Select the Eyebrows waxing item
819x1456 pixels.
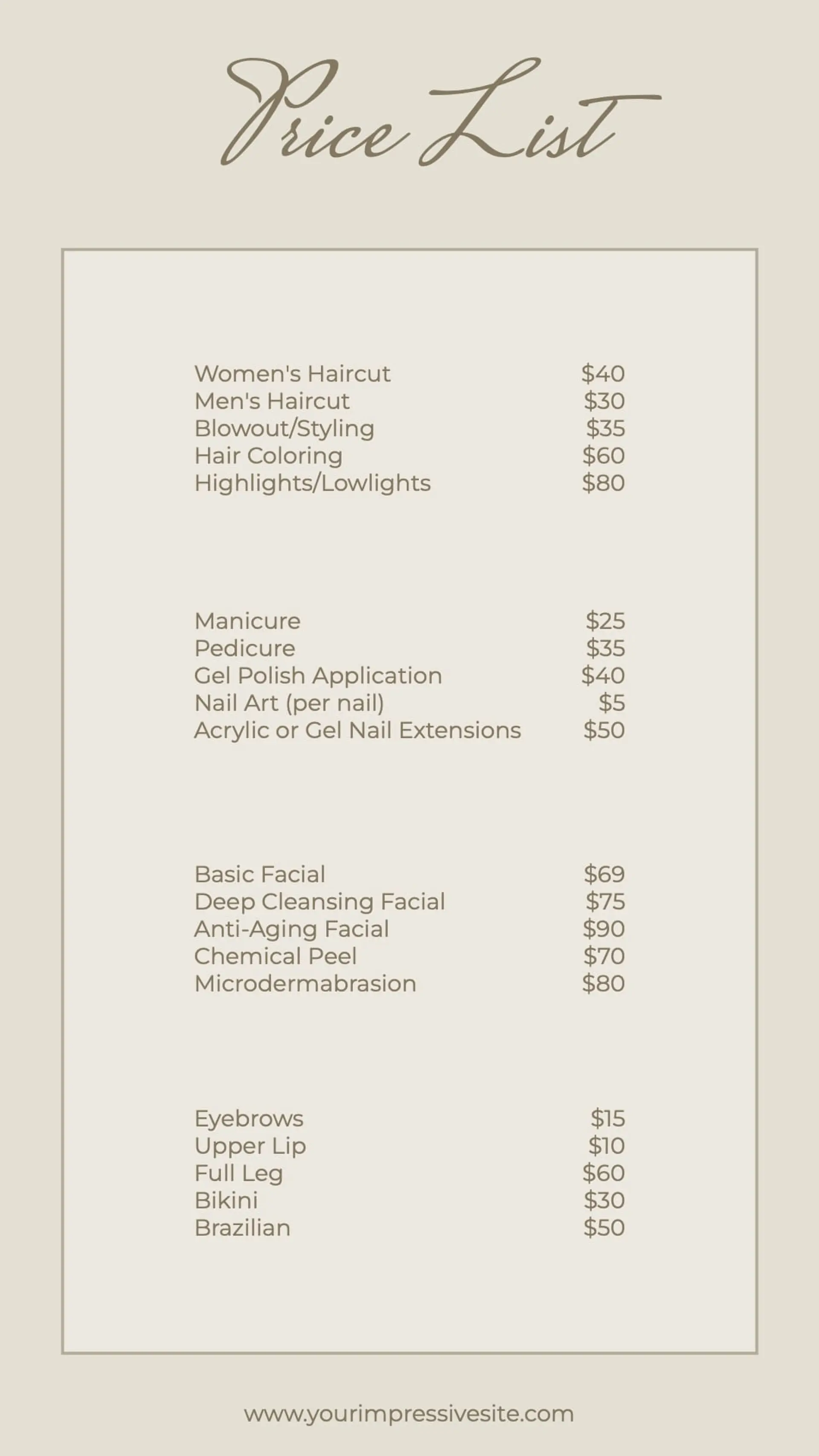click(x=249, y=1119)
